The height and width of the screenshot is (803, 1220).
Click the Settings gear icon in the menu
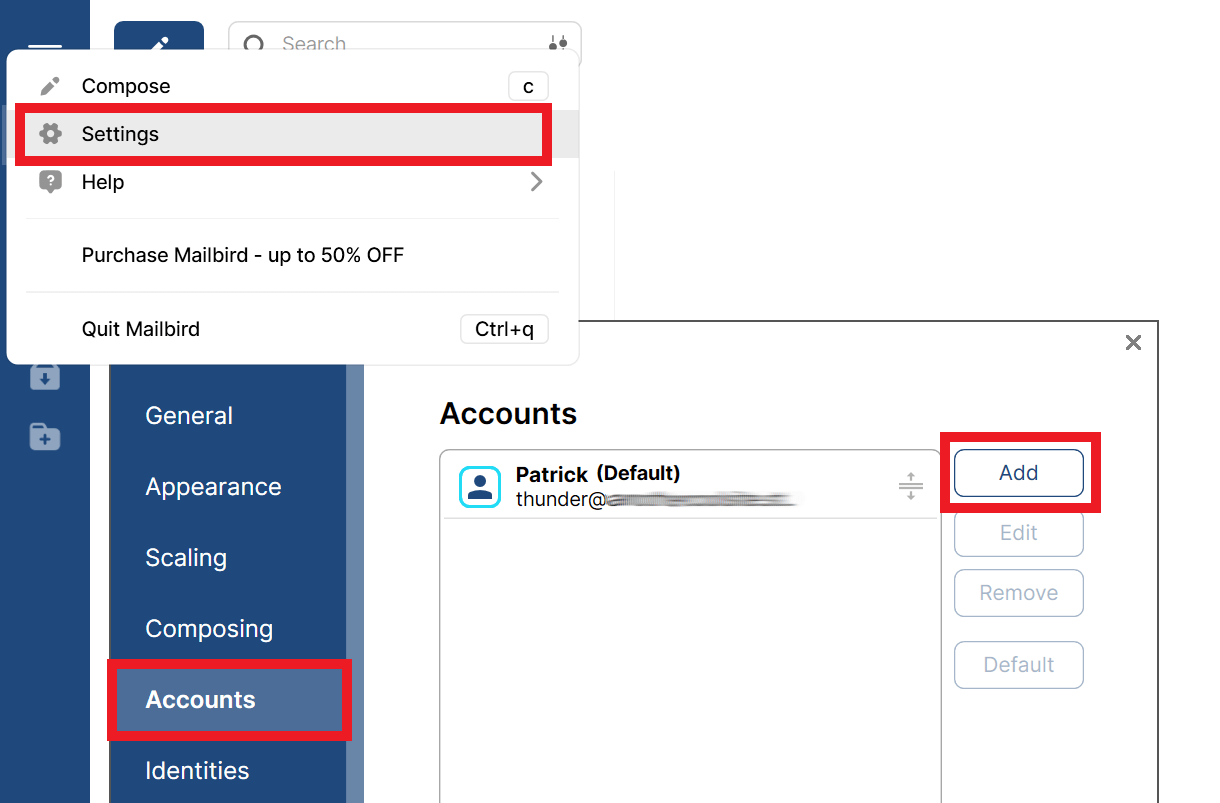50,133
